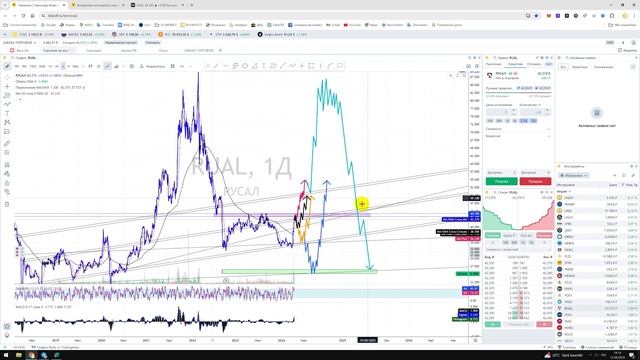Click the trash delete-drawings icon in chart sidebar
The height and width of the screenshot is (360, 640).
pos(7,204)
